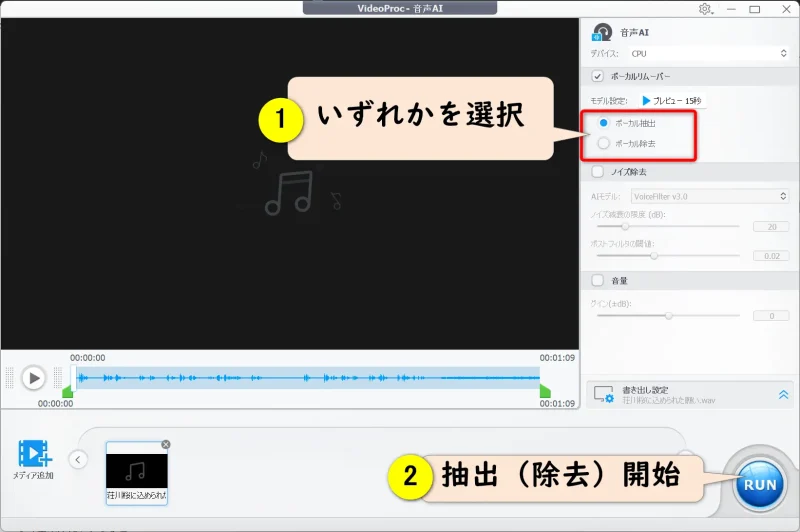Screen dimensions: 800x532
Task: Click the waveform in the audio timeline
Action: pyautogui.click(x=308, y=378)
